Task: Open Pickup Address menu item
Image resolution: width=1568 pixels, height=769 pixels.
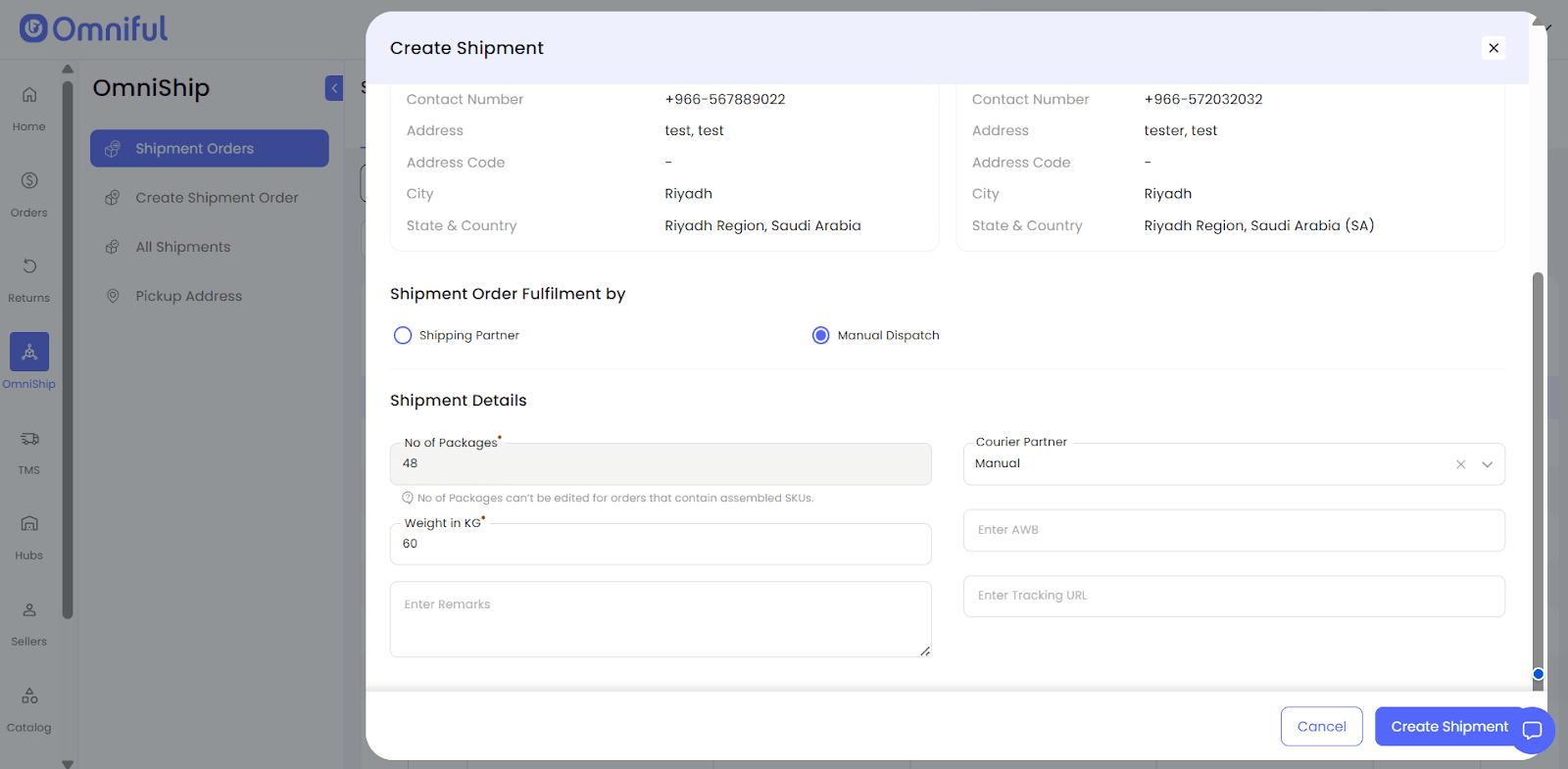Action: coord(188,296)
